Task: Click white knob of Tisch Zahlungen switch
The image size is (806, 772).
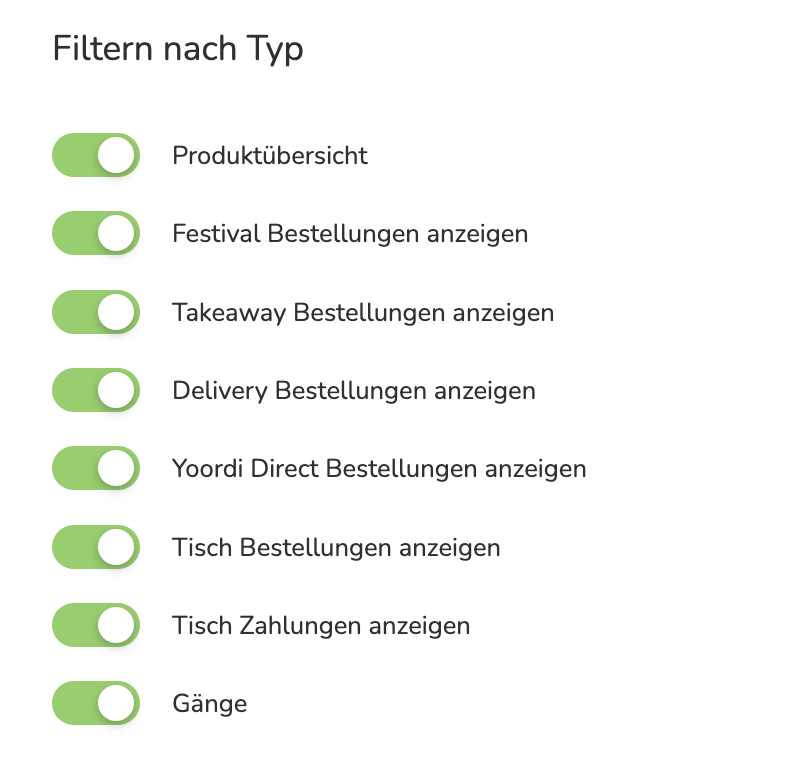Action: click(116, 625)
